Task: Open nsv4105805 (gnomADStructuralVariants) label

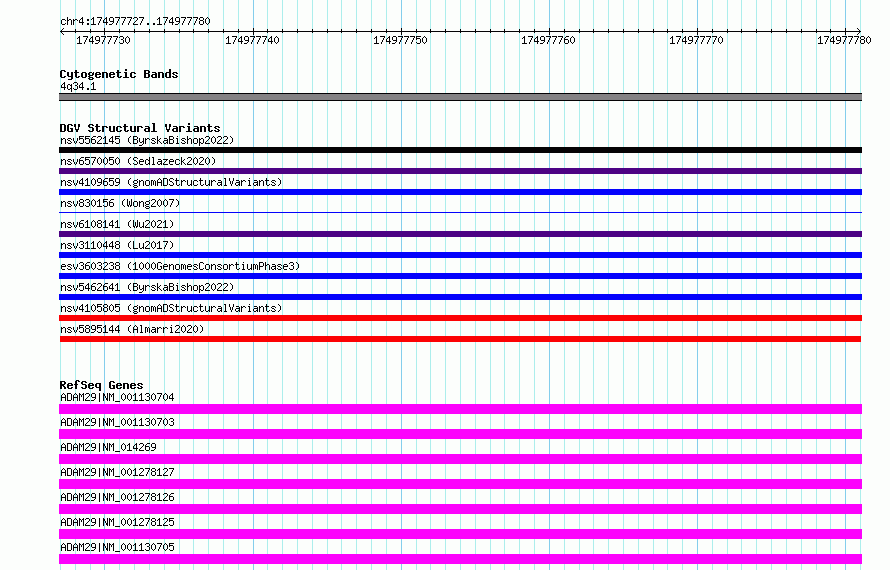Action: click(x=171, y=308)
